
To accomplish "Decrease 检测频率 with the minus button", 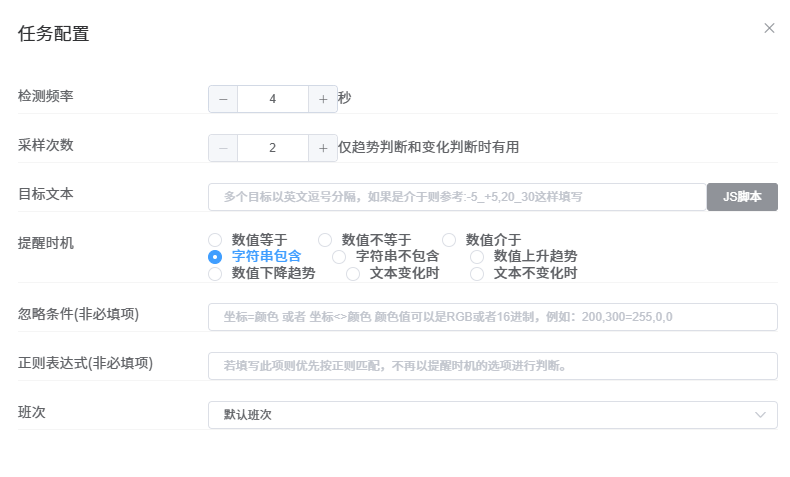I will [x=223, y=99].
